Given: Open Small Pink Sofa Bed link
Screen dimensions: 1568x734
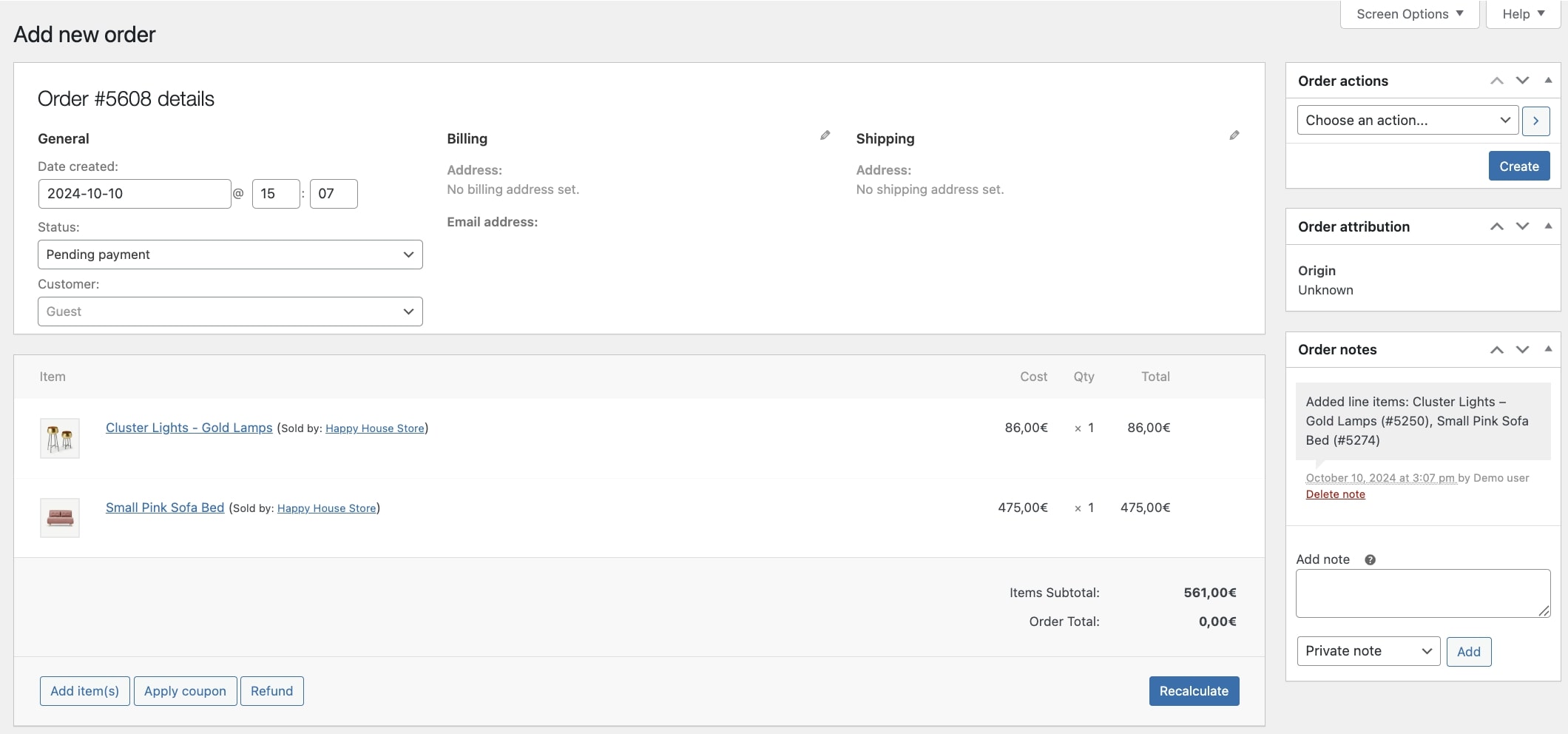Looking at the screenshot, I should 165,508.
